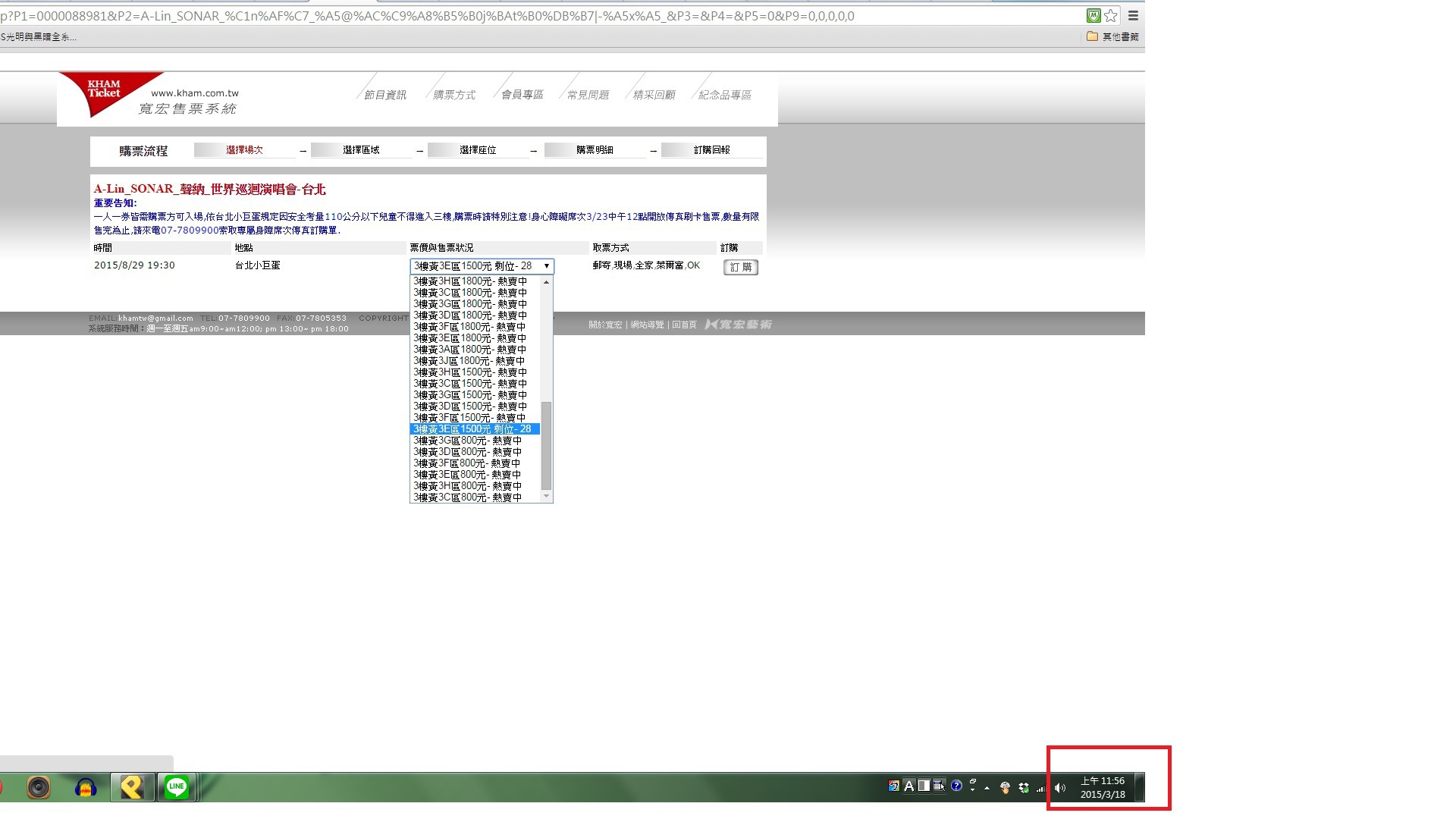Click the dropdown list scroll-down arrow
The width and height of the screenshot is (1456, 819).
click(546, 496)
